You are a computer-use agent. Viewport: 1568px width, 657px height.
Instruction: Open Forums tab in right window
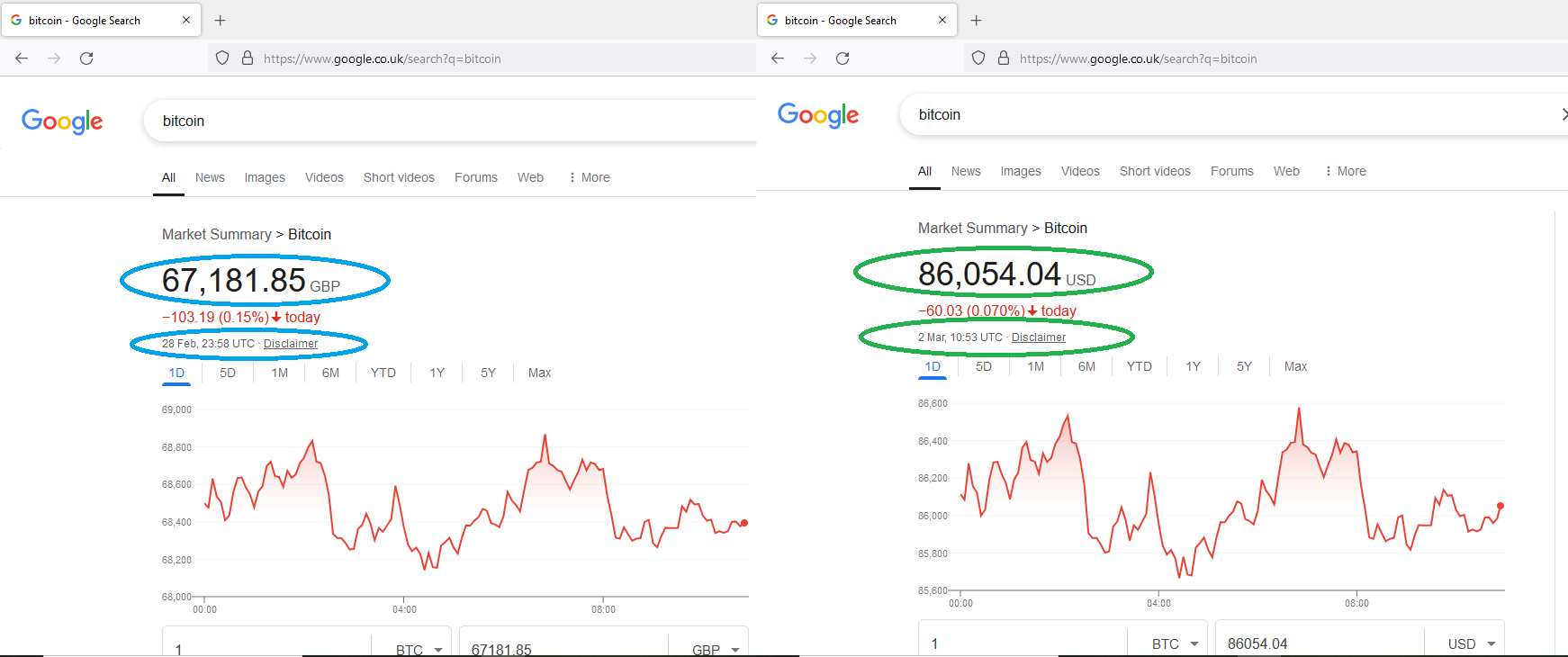point(1232,171)
